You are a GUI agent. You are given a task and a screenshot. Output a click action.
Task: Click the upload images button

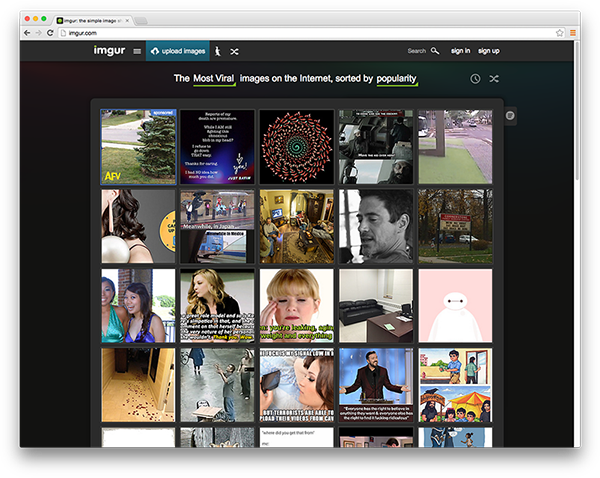click(178, 51)
